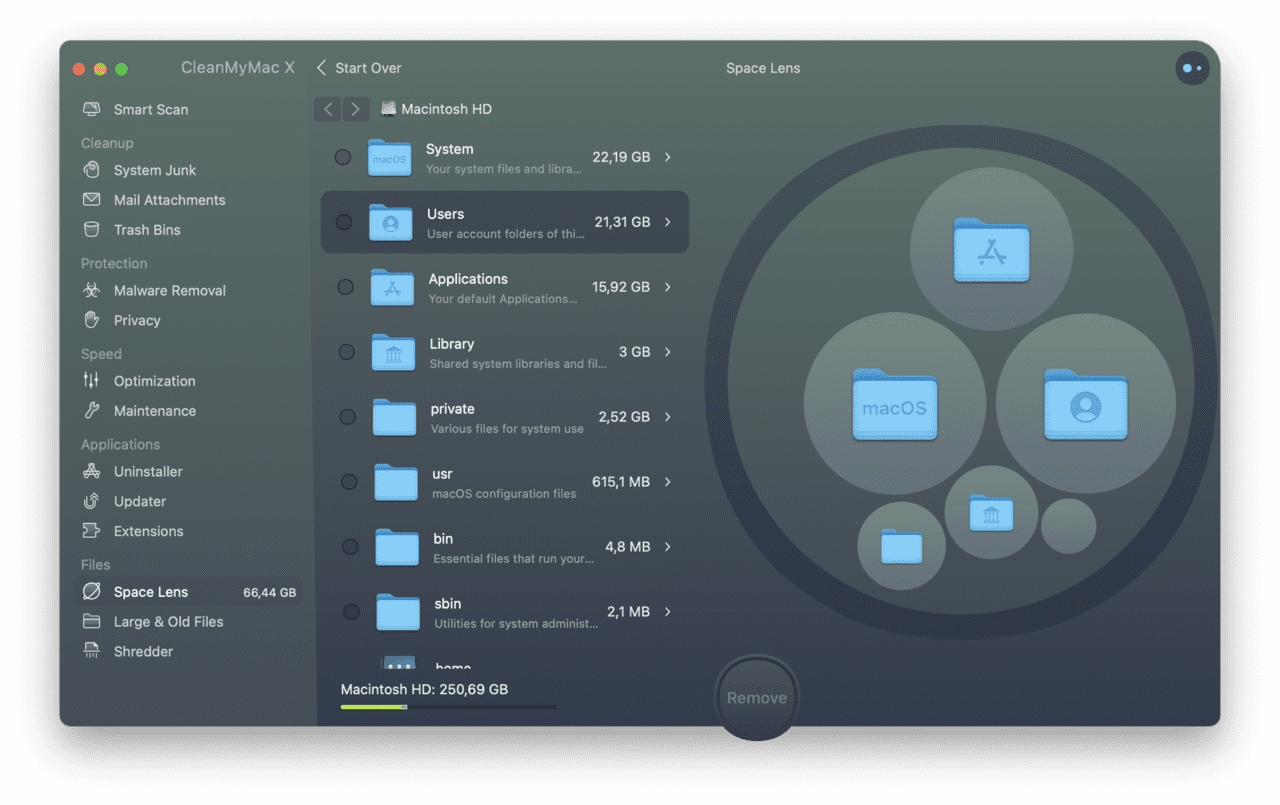Select the Users folder checkbox
Screen dimensions: 1280x805
pos(344,222)
